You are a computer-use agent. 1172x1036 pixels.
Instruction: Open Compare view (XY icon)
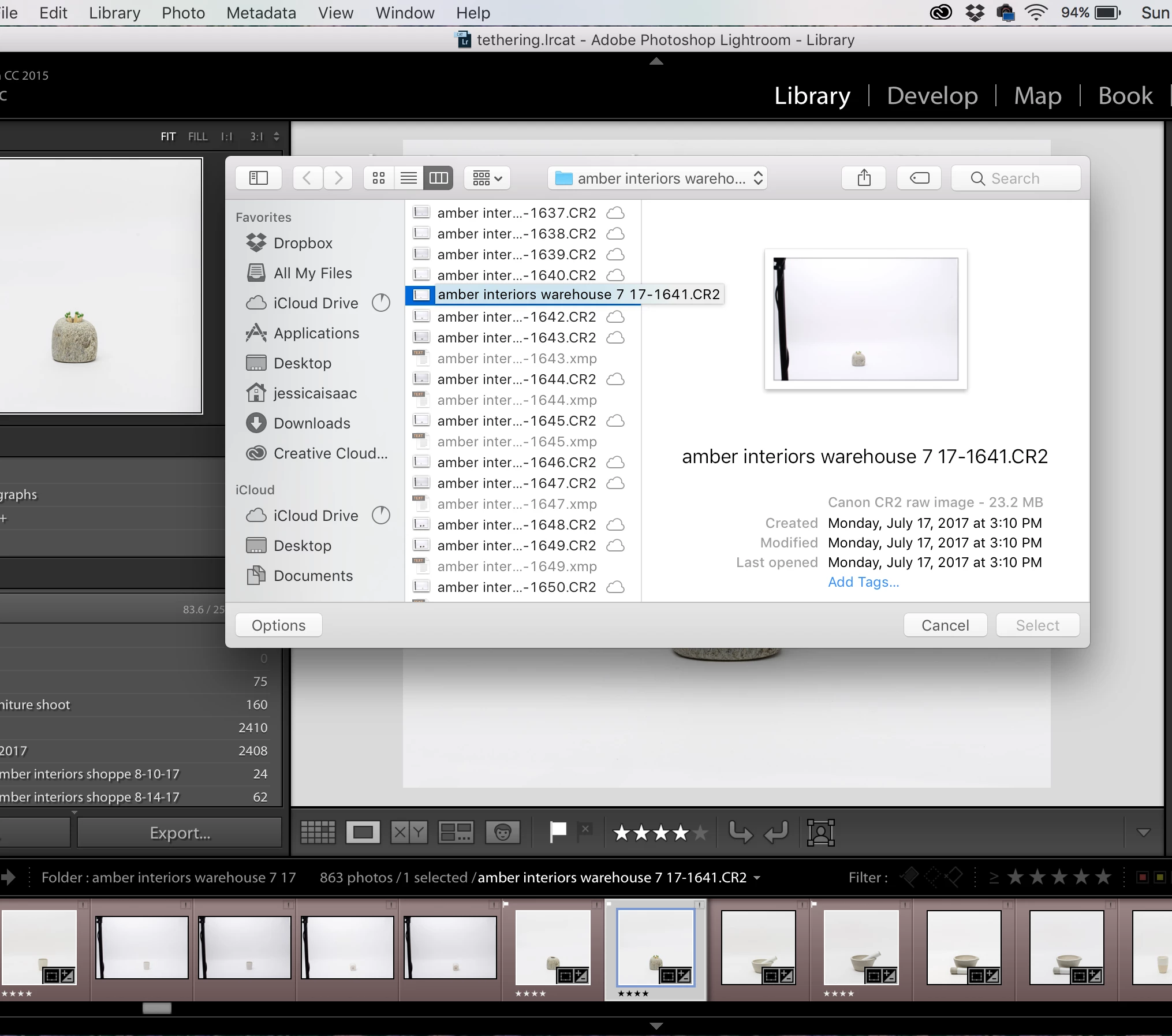pos(409,832)
